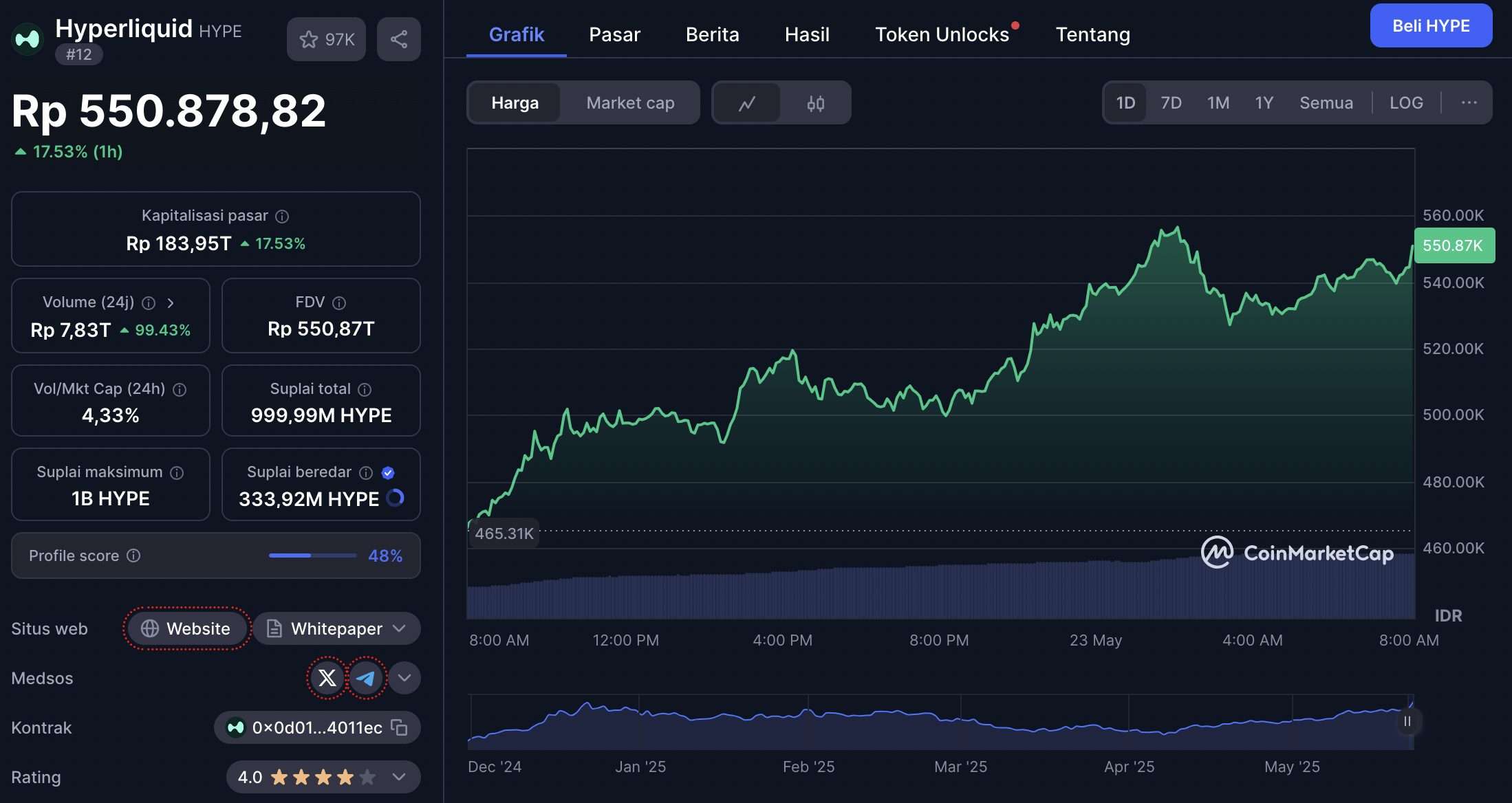Open the Berita tab
The height and width of the screenshot is (803, 1512).
[x=713, y=34]
